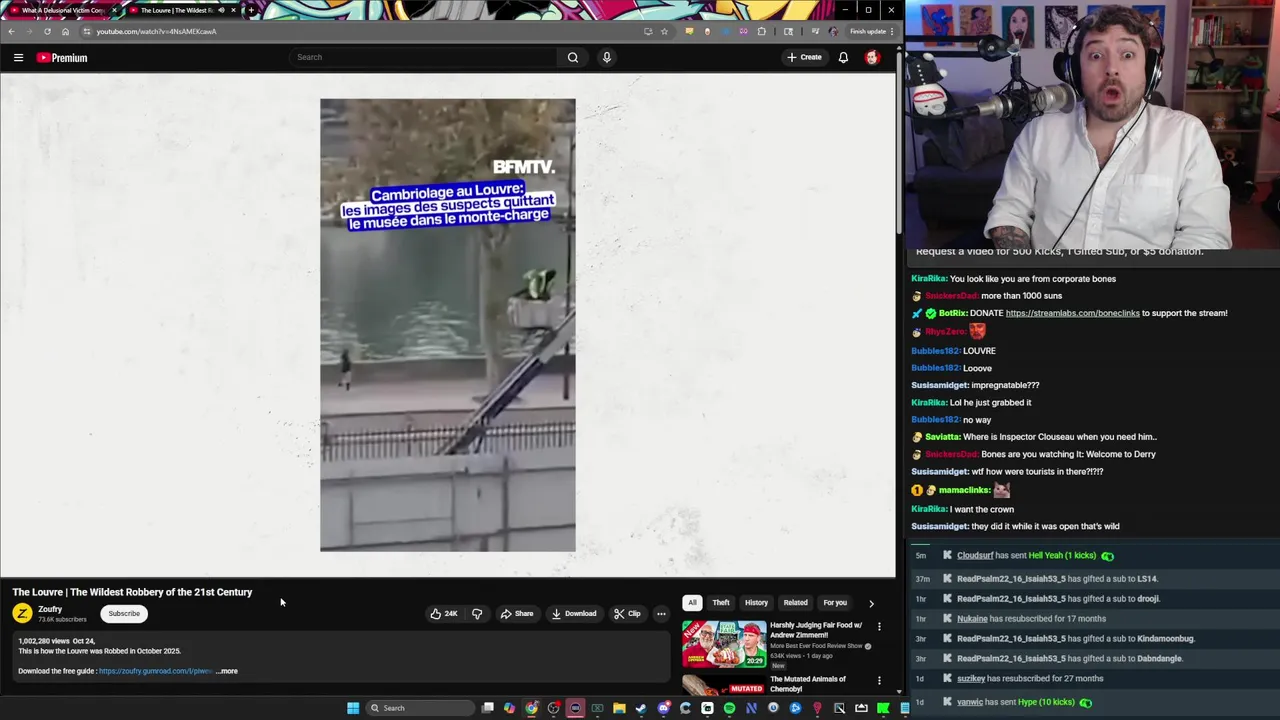The height and width of the screenshot is (720, 1280).
Task: Open options for Mutated Animals of Chernobyl video
Action: pos(879,681)
